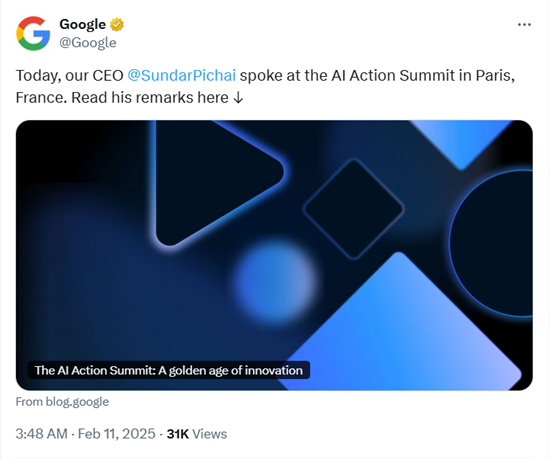This screenshot has width=554, height=459.
Task: Open the 3:48 AM timestamp link
Action: pyautogui.click(x=41, y=434)
